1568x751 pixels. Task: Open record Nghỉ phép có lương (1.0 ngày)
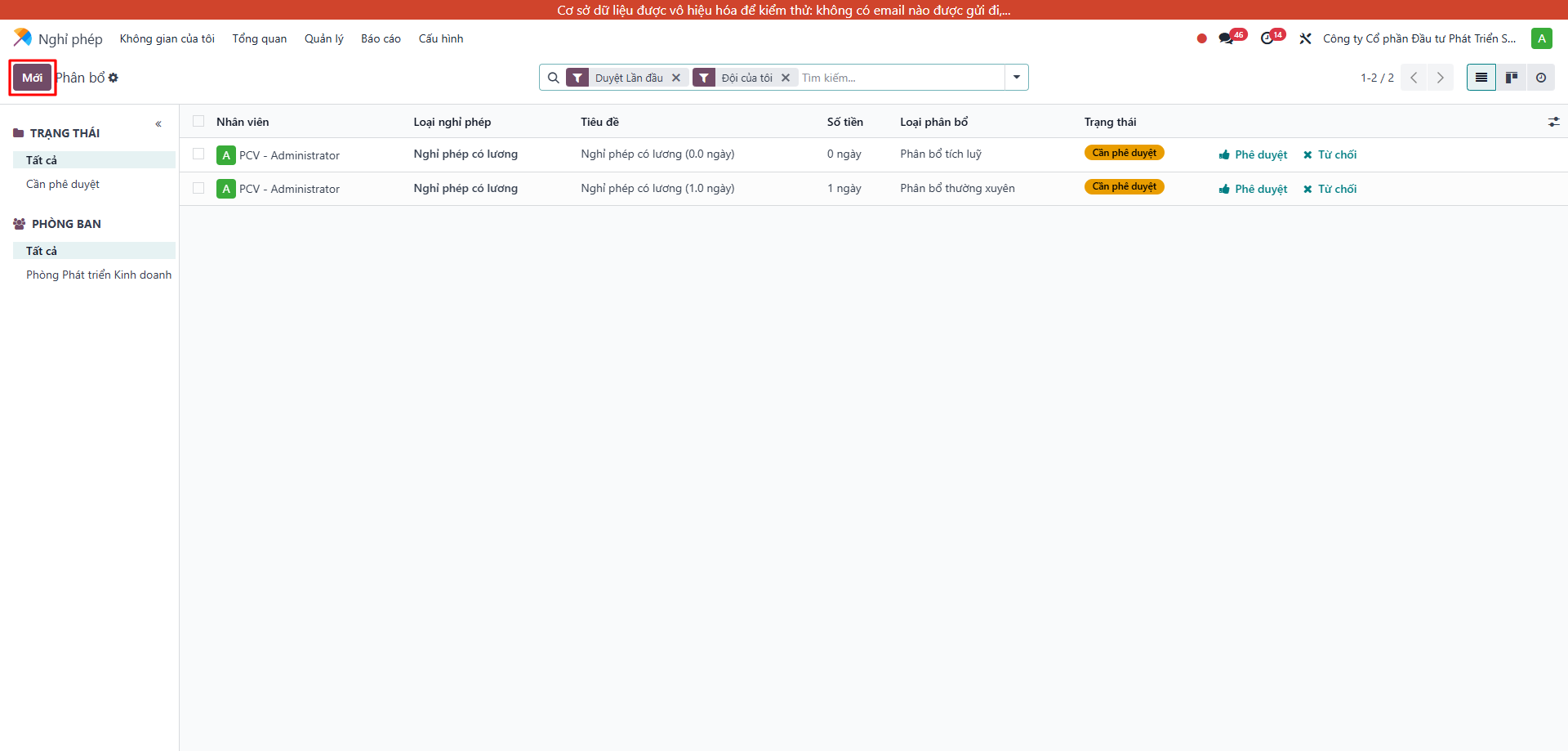(x=657, y=188)
